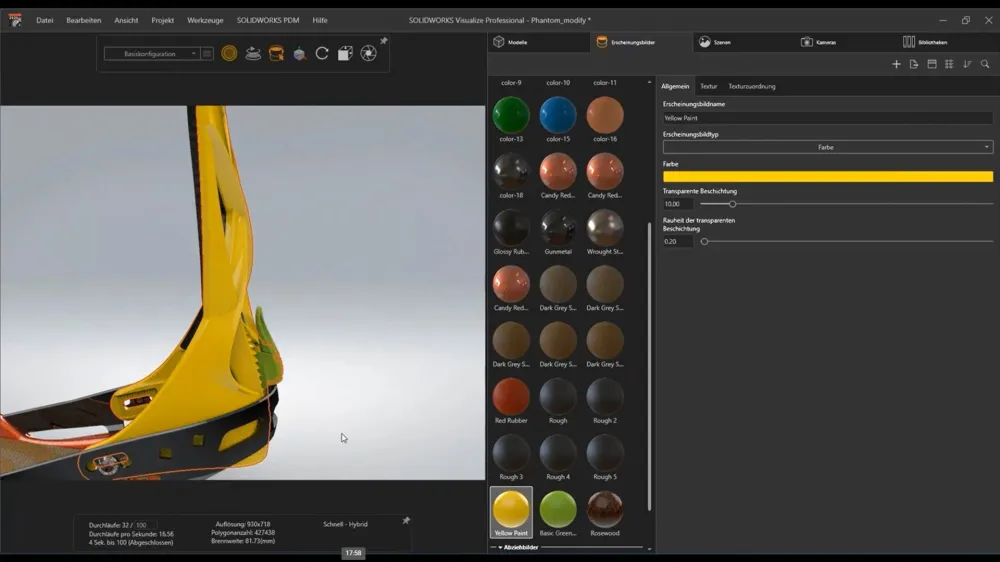Select the appearance selection bucket tool
This screenshot has height=562, width=1000.
(276, 54)
